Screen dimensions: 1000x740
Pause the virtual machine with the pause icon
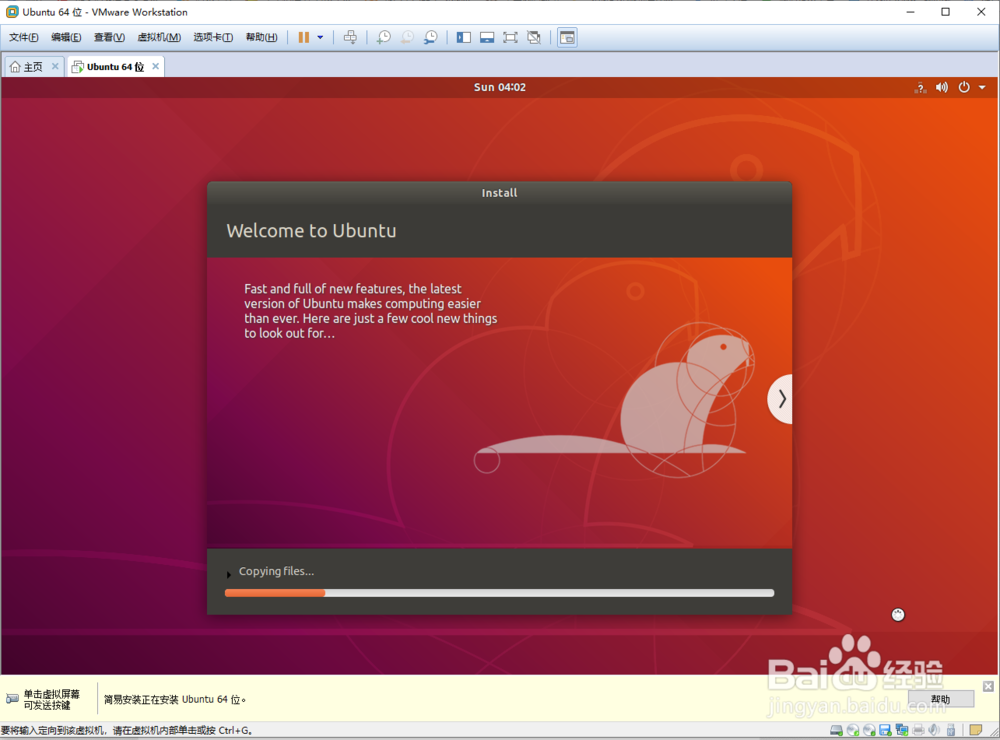point(304,38)
